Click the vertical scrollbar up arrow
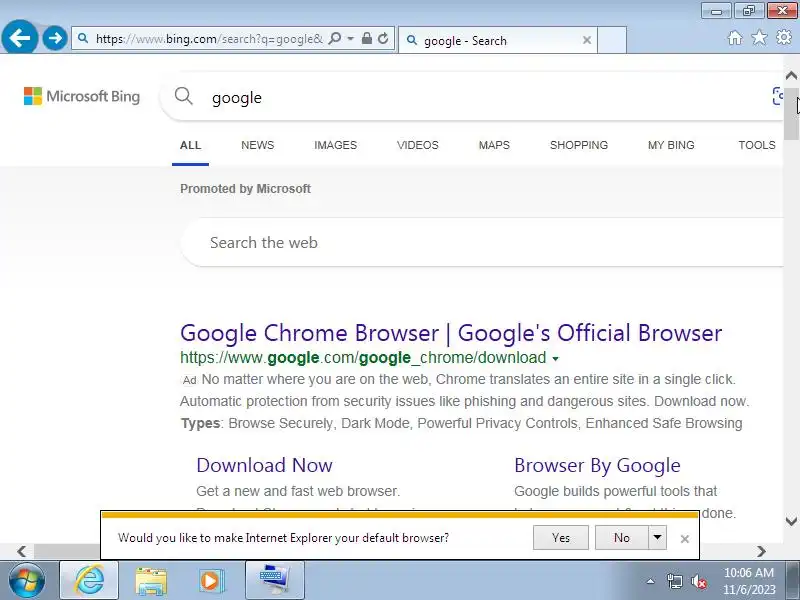The image size is (800, 600). coord(791,76)
